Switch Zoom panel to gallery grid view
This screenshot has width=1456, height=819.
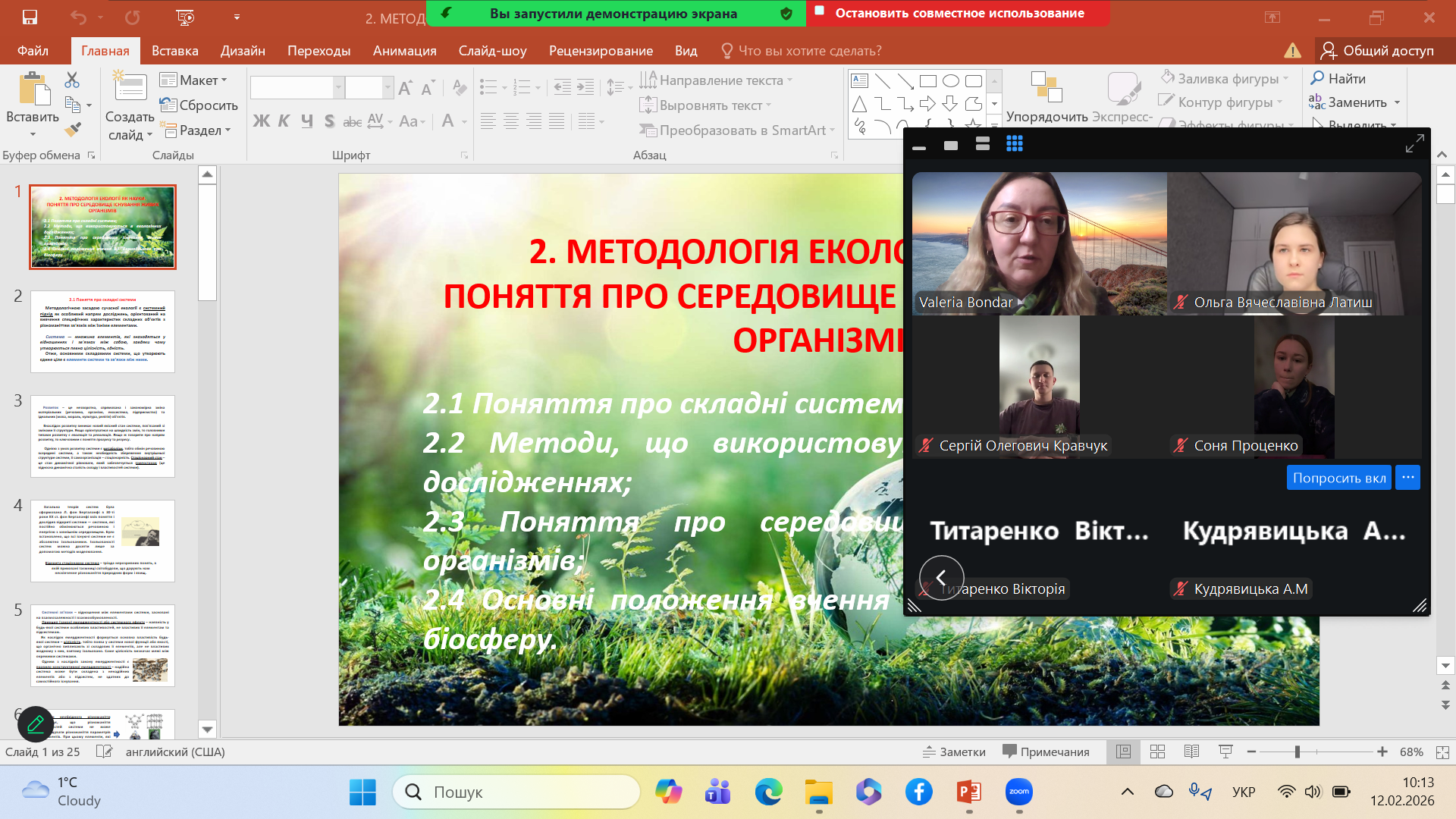click(1014, 144)
